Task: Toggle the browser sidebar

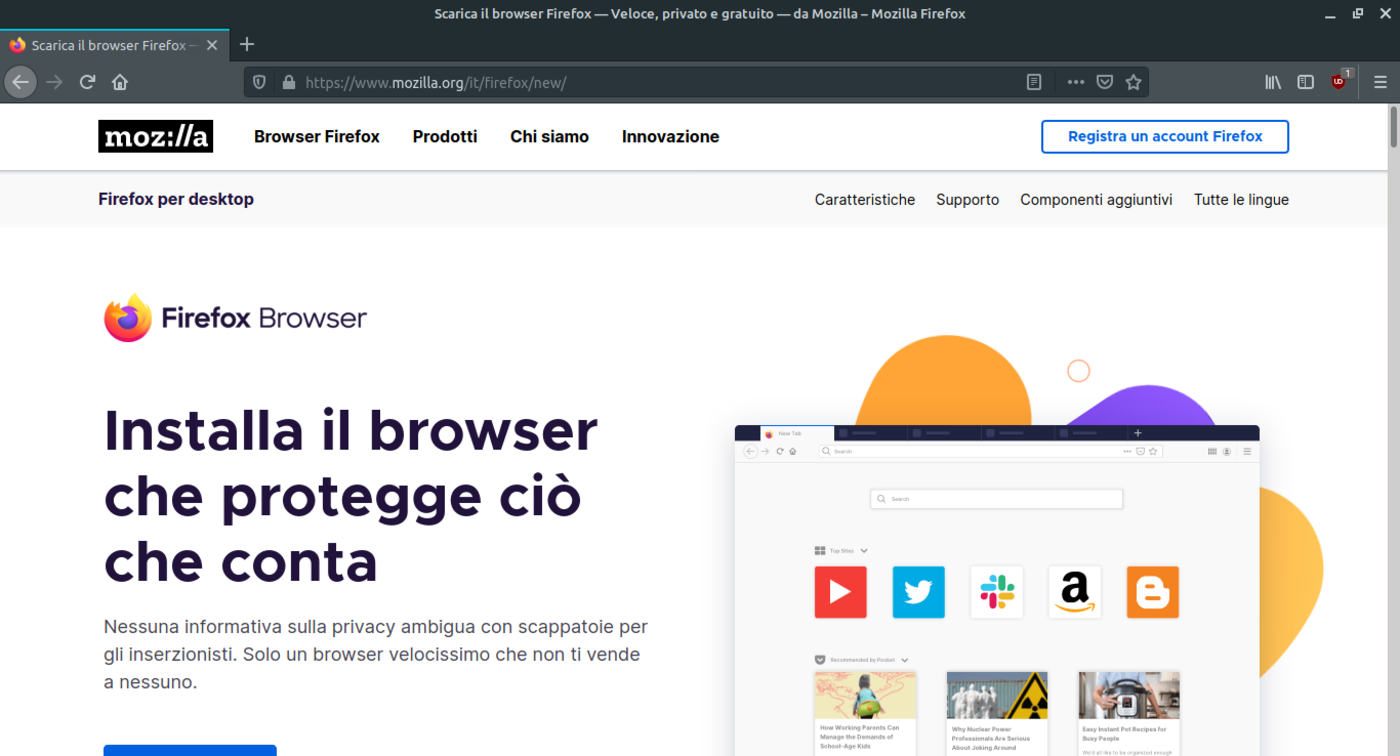Action: tap(1305, 82)
